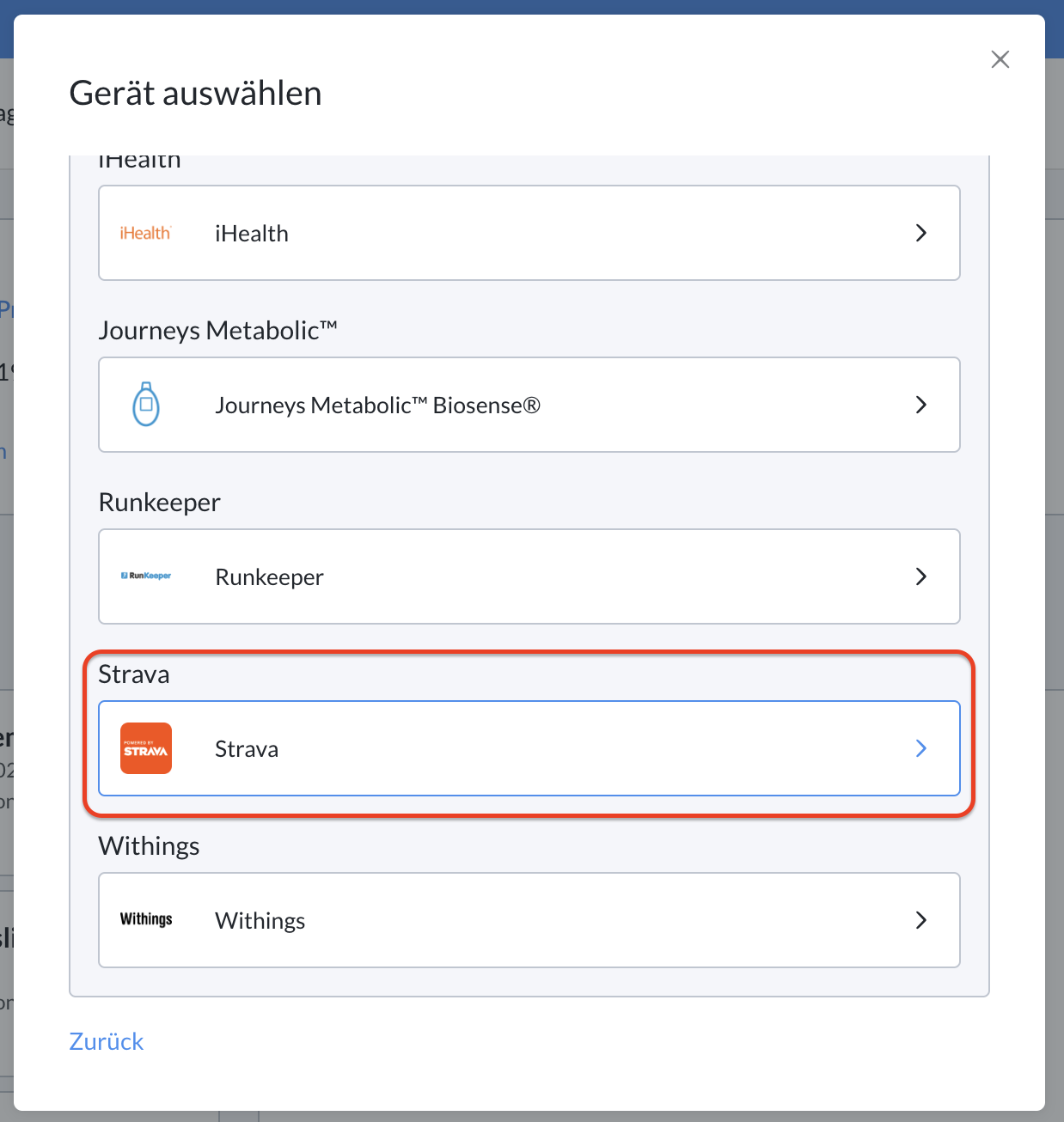Click the Runkeeper section heading

coord(160,503)
